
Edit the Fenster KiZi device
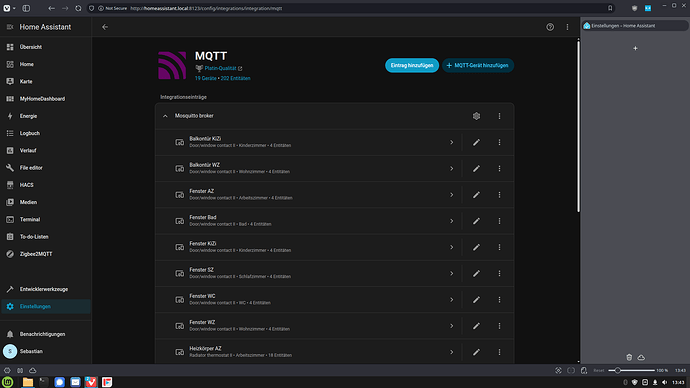pyautogui.click(x=476, y=247)
